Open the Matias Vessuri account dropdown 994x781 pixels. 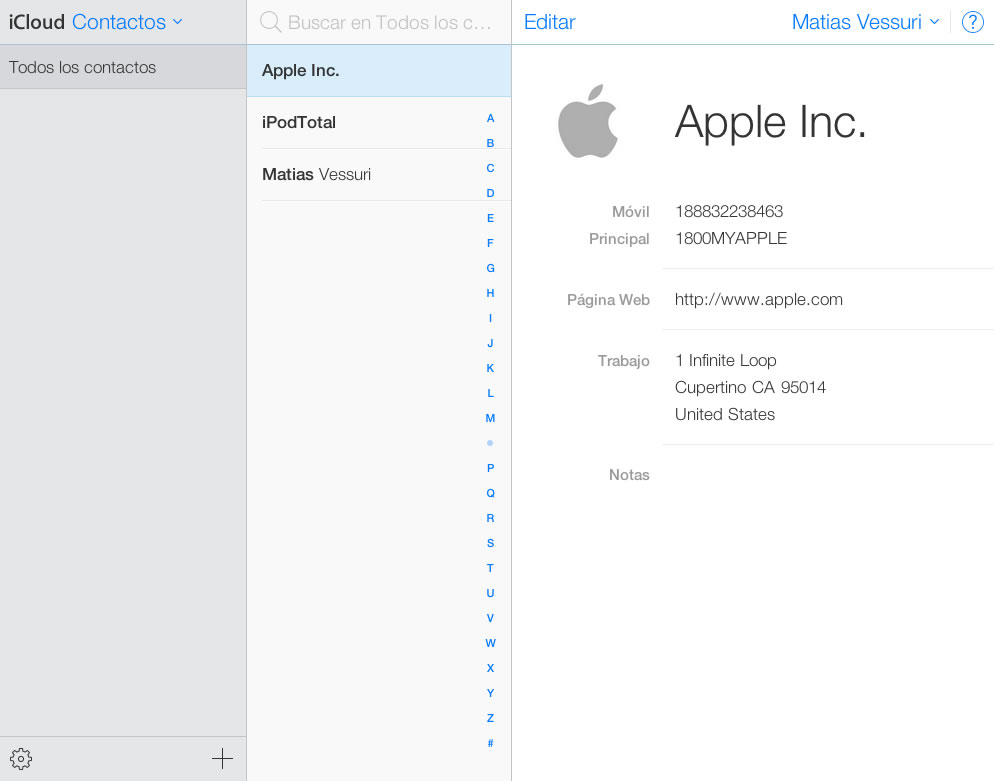click(x=865, y=22)
